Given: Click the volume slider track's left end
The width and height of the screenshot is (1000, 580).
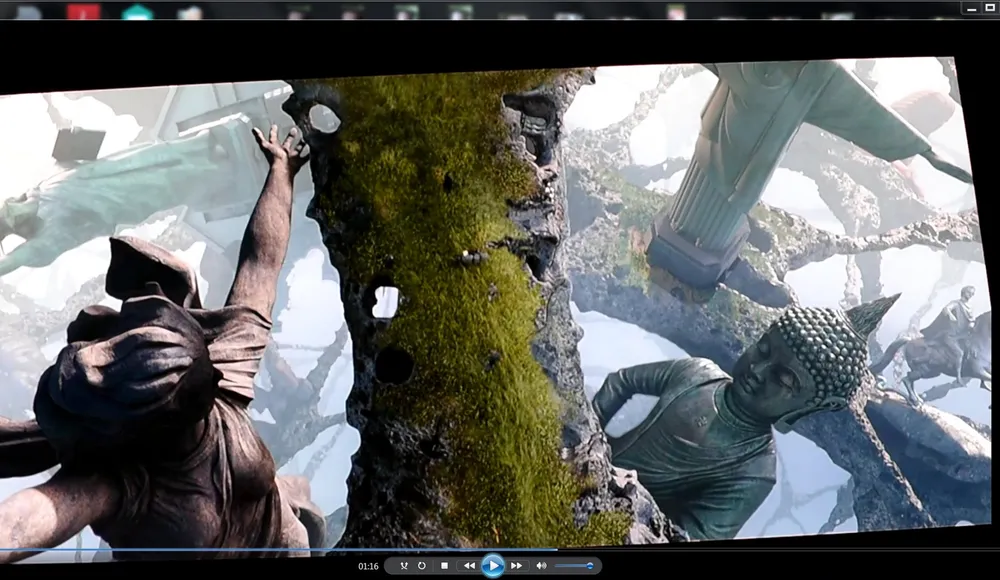Looking at the screenshot, I should (x=558, y=566).
